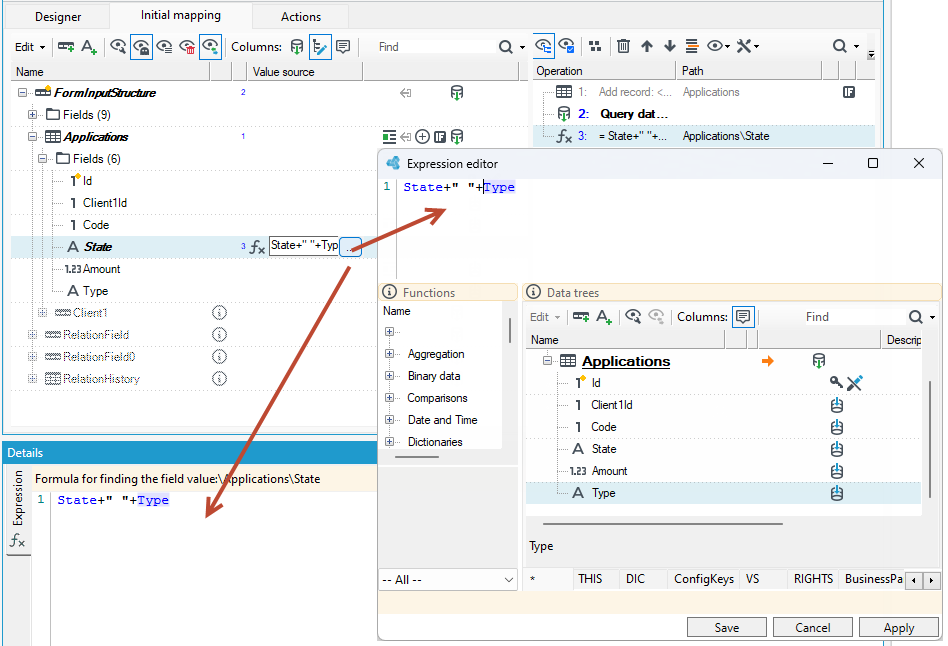Click the IF condition icon on the Add record row
The image size is (948, 646).
pos(849,92)
